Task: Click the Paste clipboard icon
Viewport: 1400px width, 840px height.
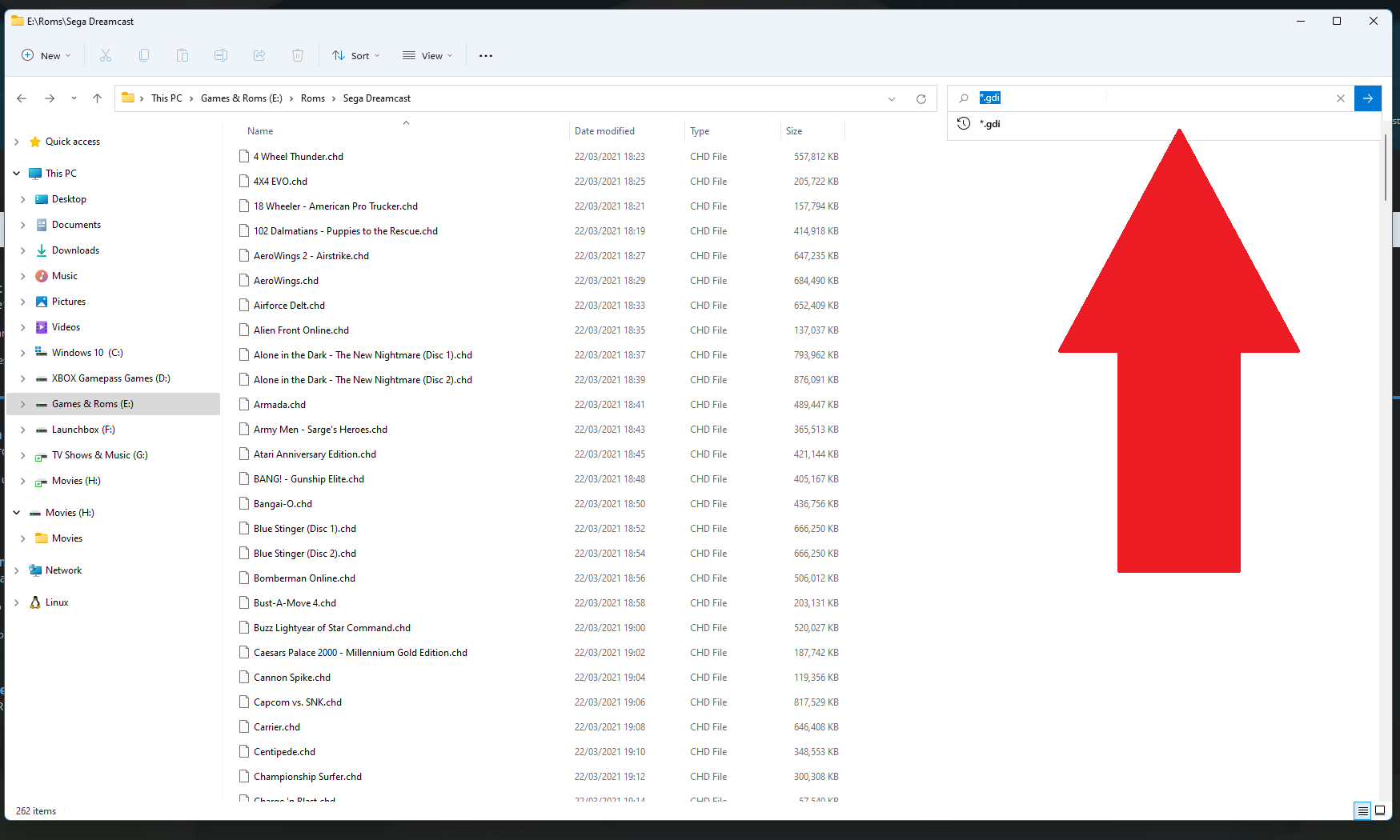Action: point(183,55)
